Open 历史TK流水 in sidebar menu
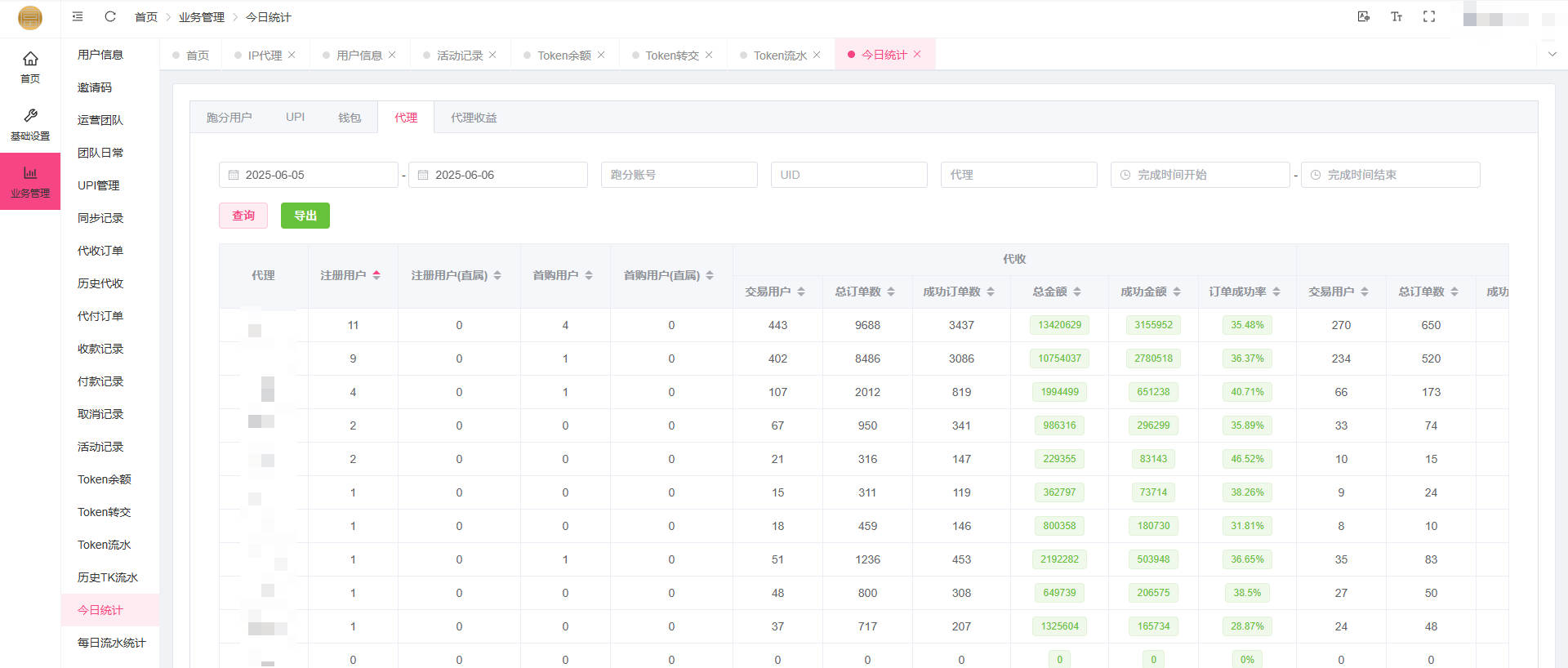 (110, 577)
